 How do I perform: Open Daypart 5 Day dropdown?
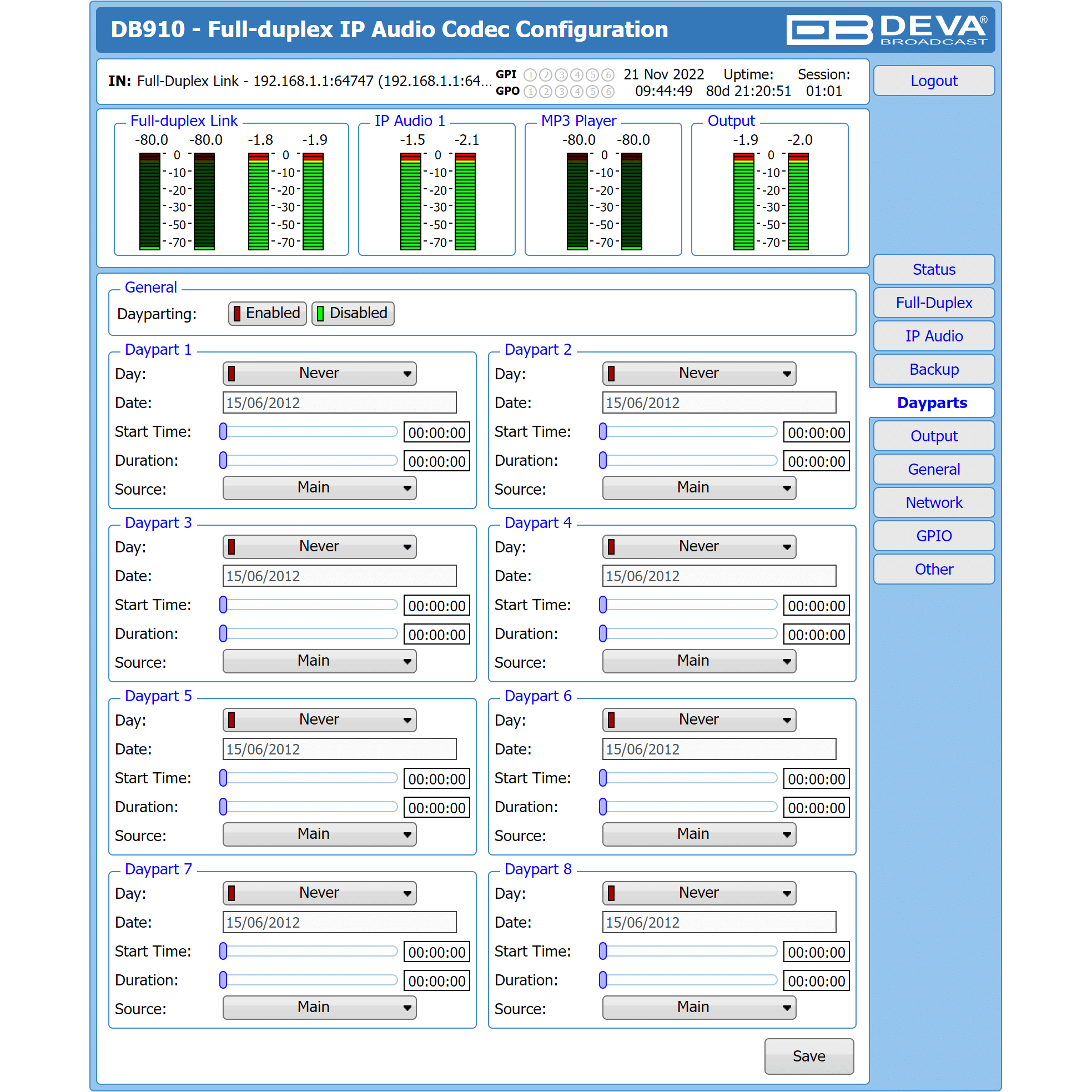pos(319,719)
